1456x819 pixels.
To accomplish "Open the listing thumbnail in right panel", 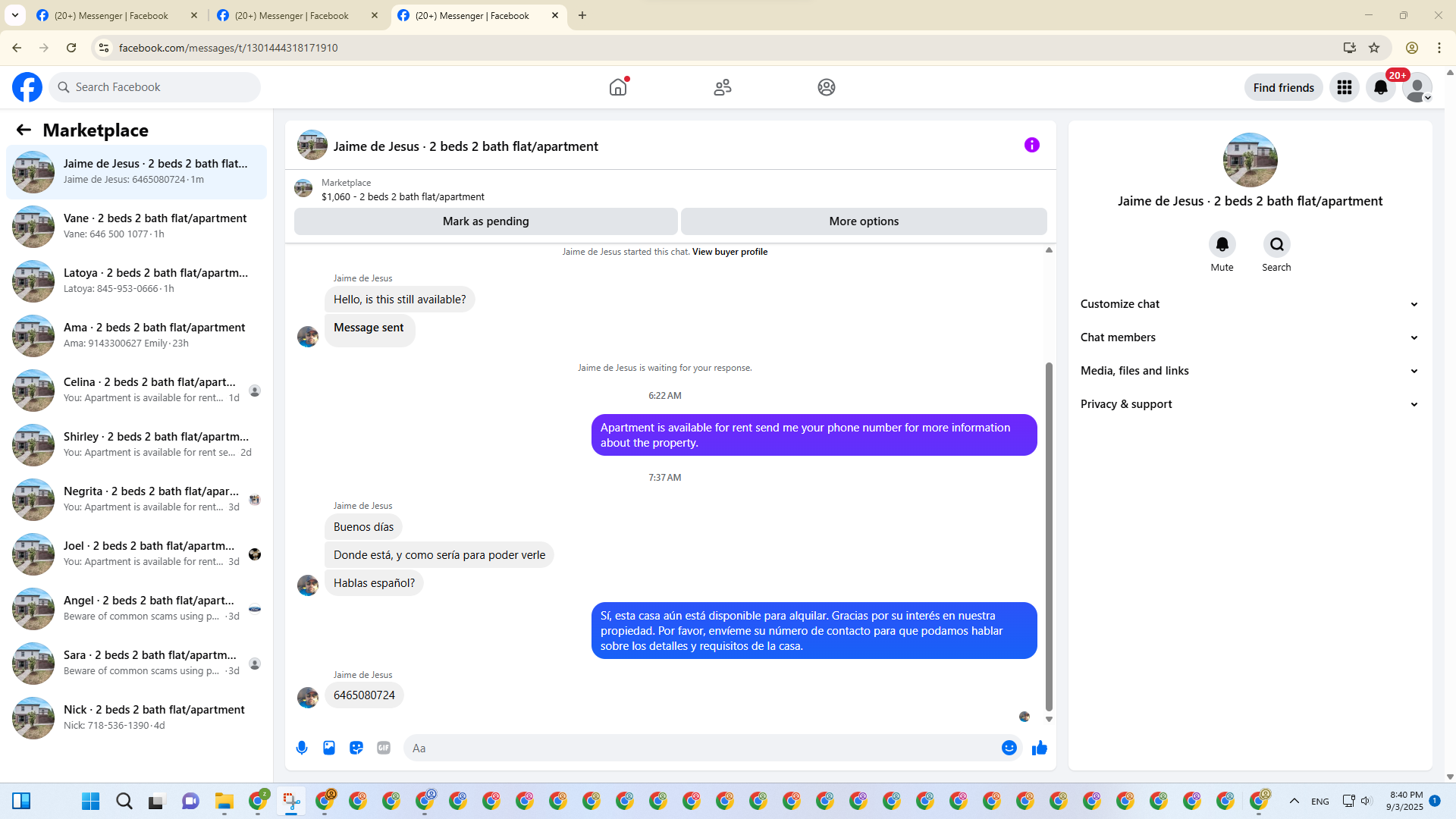I will [1250, 160].
